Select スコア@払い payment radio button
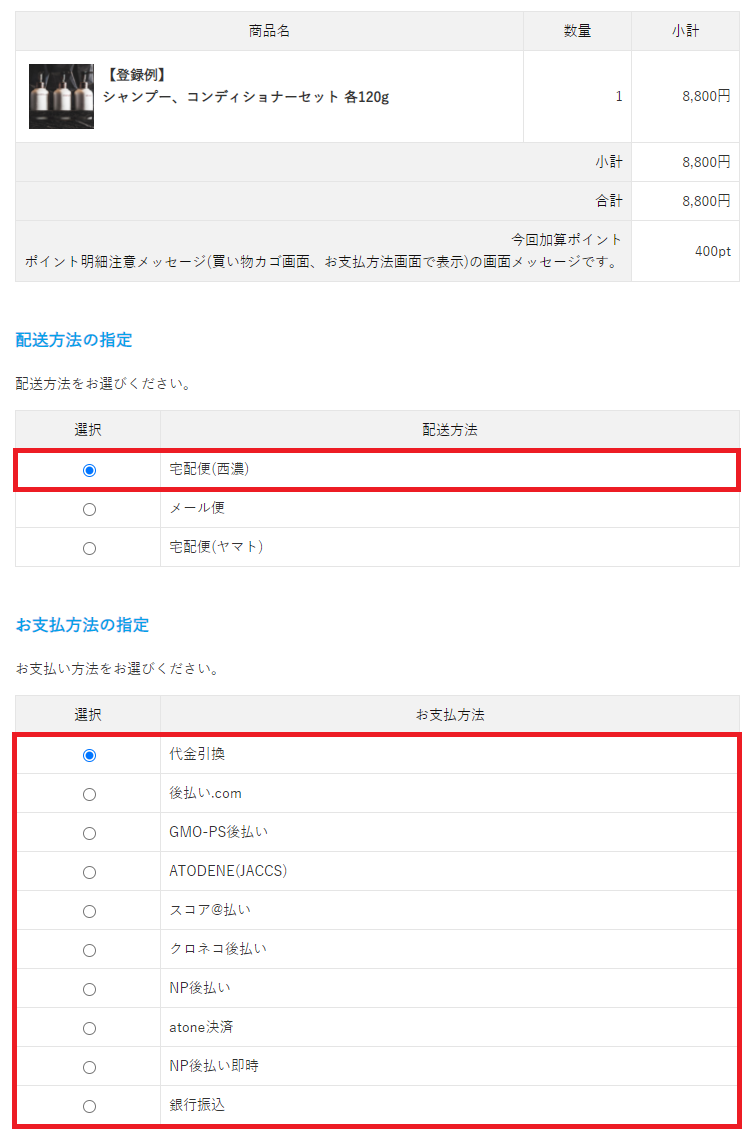 click(89, 911)
